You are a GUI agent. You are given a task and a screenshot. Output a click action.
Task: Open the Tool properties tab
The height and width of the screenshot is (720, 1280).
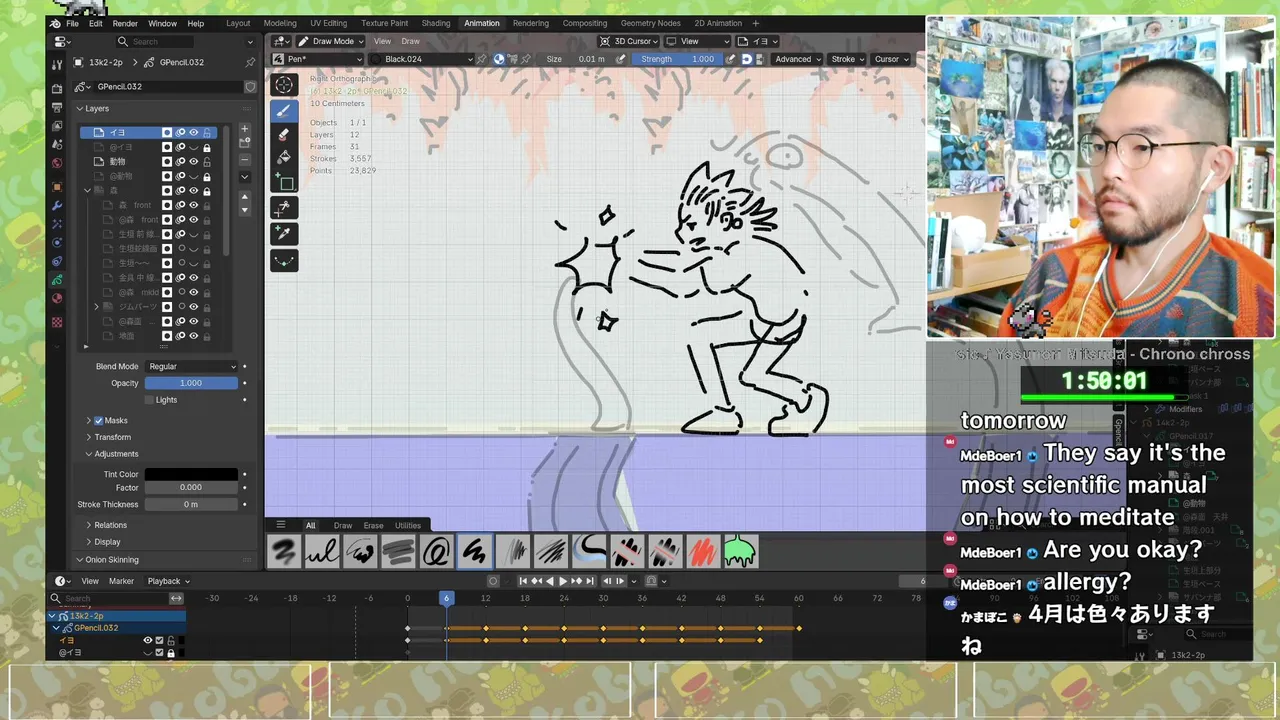point(57,64)
